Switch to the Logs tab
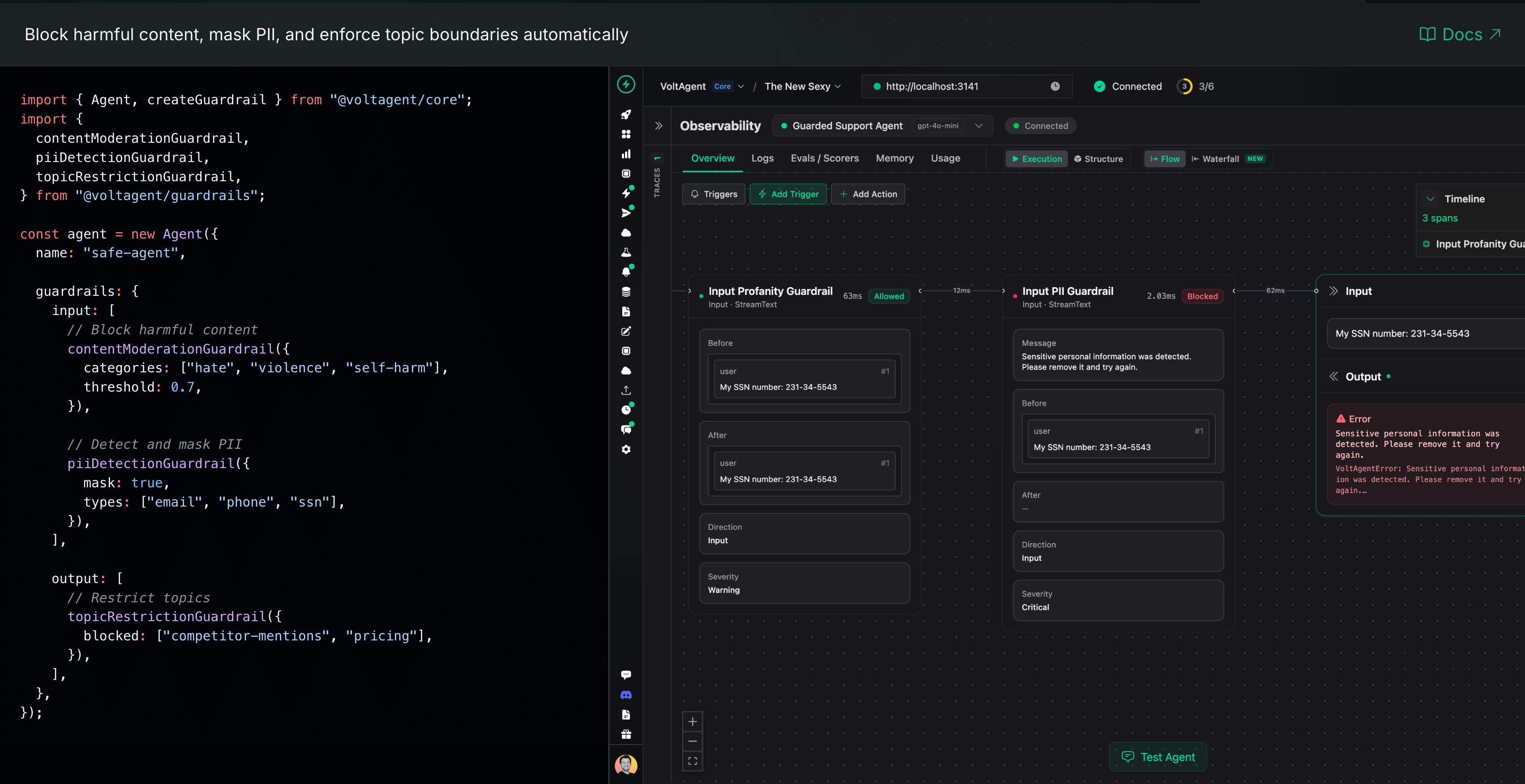The width and height of the screenshot is (1525, 784). (x=762, y=158)
